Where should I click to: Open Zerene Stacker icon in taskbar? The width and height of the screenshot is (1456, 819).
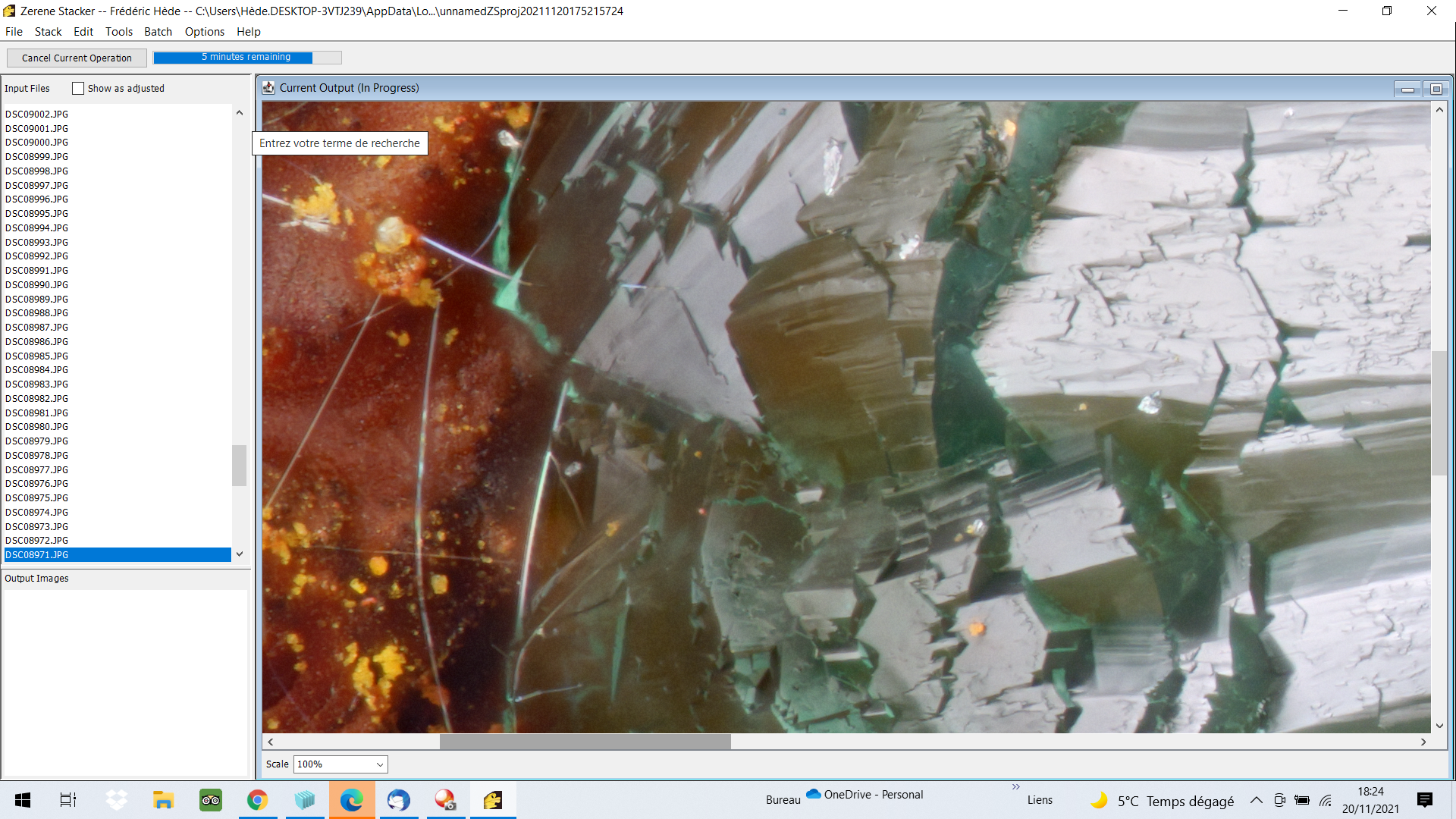[493, 800]
